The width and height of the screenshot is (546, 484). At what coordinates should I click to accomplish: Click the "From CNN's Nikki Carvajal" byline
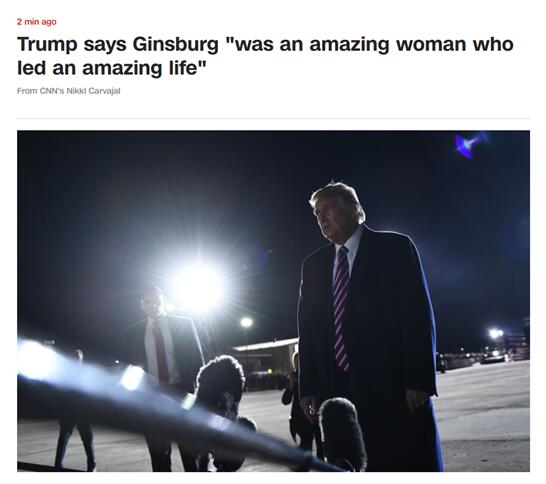[x=69, y=91]
